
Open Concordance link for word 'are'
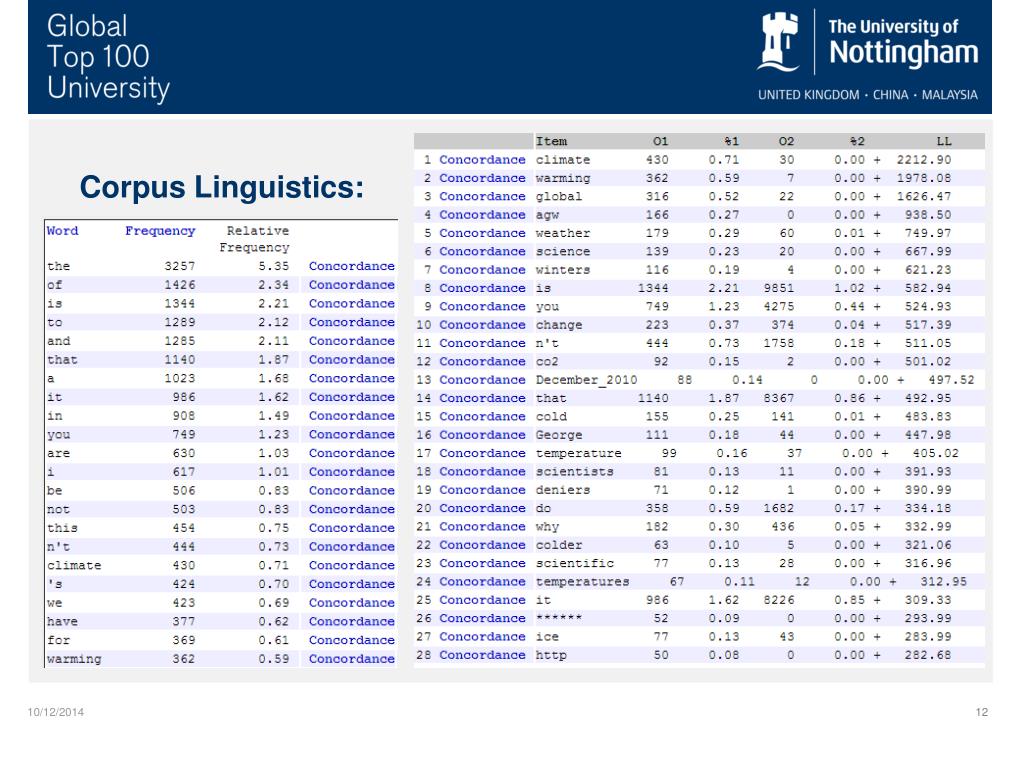point(351,453)
